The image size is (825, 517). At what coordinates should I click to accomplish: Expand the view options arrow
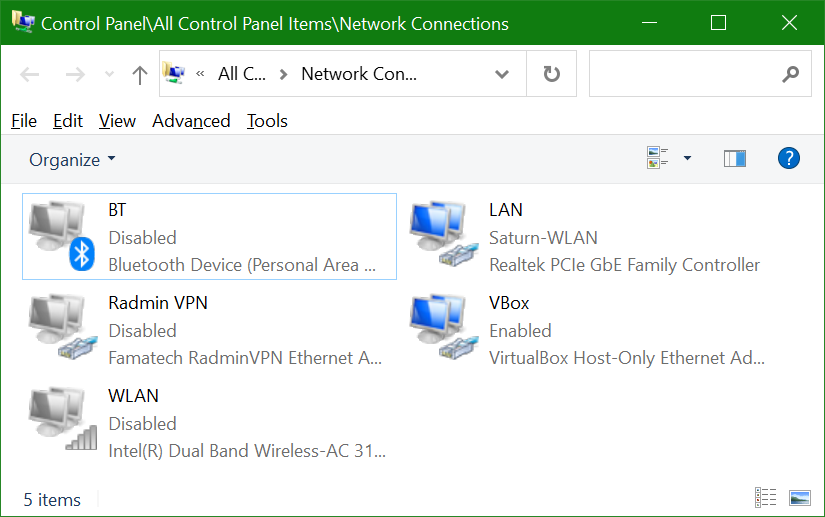pyautogui.click(x=687, y=158)
